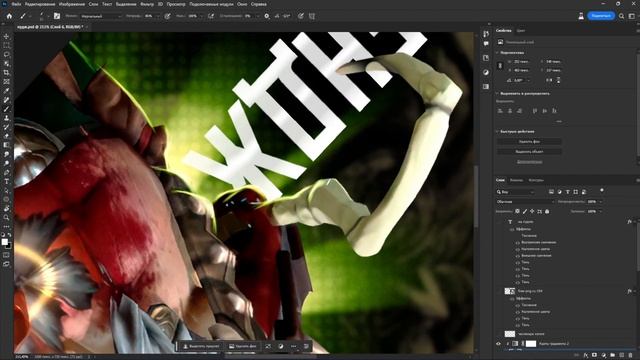
Task: Toggle visibility of Карта градиента 2 layer
Action: click(498, 344)
